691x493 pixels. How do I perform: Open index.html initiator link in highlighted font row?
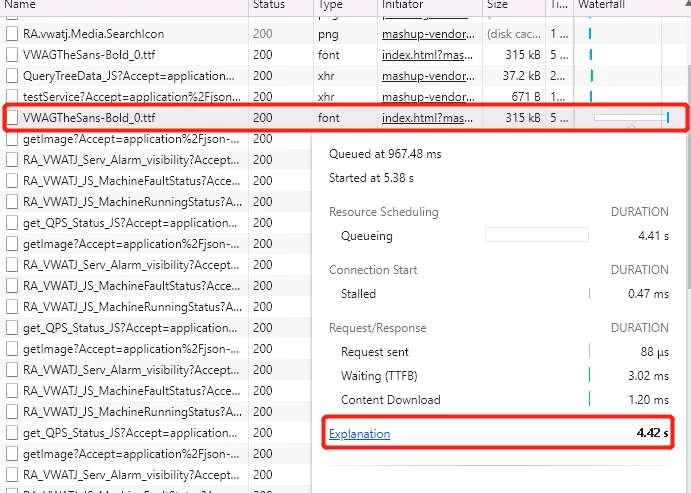(427, 118)
